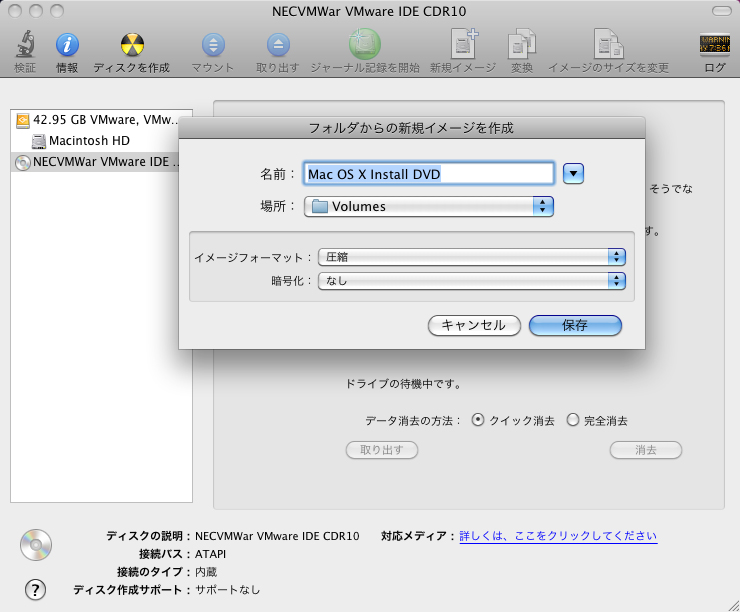This screenshot has height=612, width=740.
Task: Open the 暗号化 dropdown
Action: point(472,281)
